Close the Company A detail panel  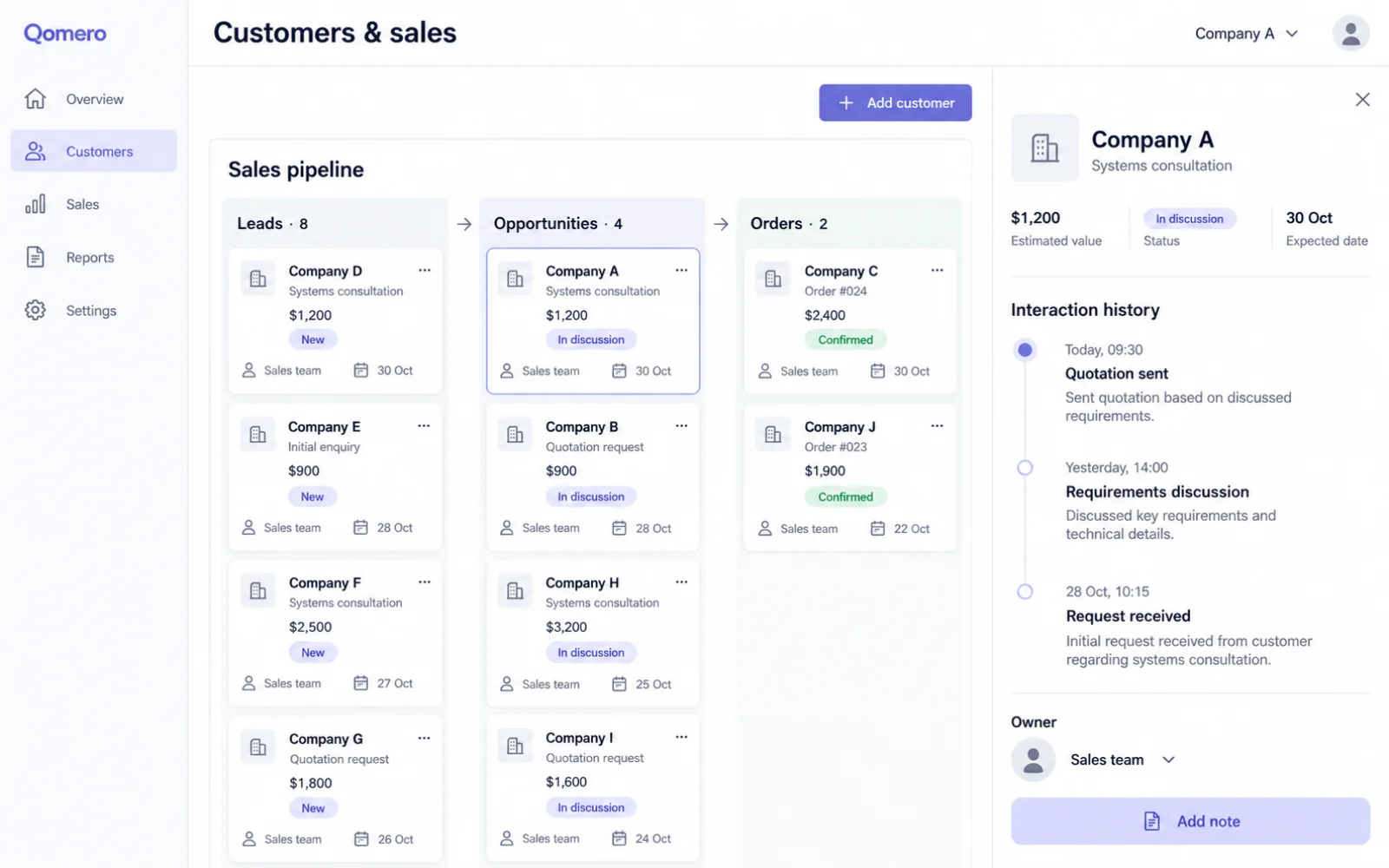pyautogui.click(x=1362, y=99)
